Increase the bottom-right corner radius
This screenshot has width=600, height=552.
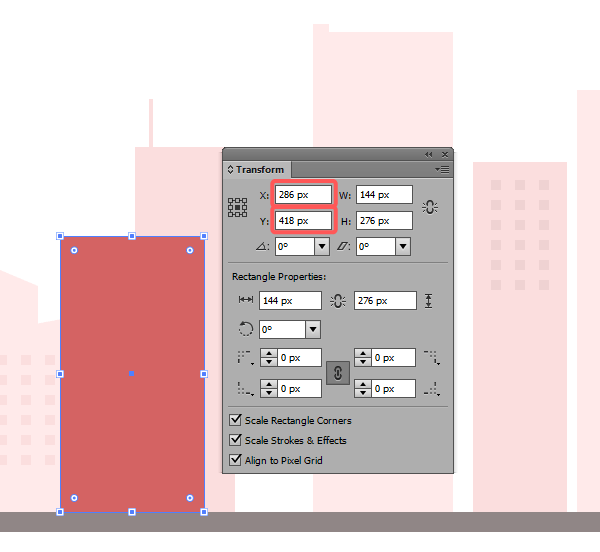363,384
